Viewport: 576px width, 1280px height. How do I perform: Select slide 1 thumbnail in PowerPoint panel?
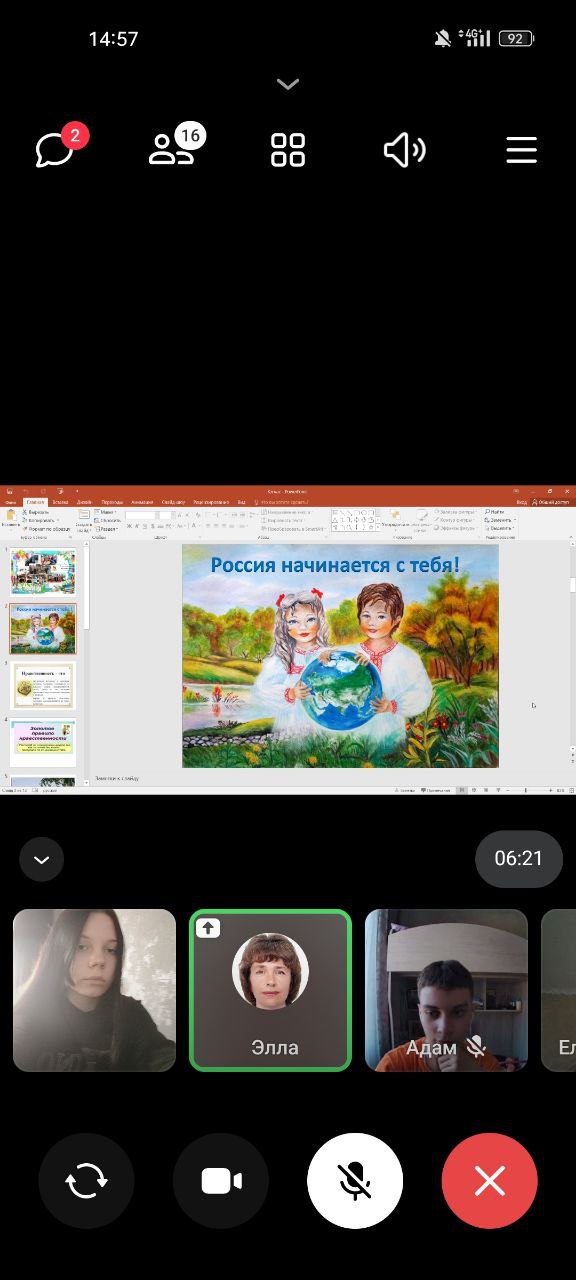pos(42,572)
